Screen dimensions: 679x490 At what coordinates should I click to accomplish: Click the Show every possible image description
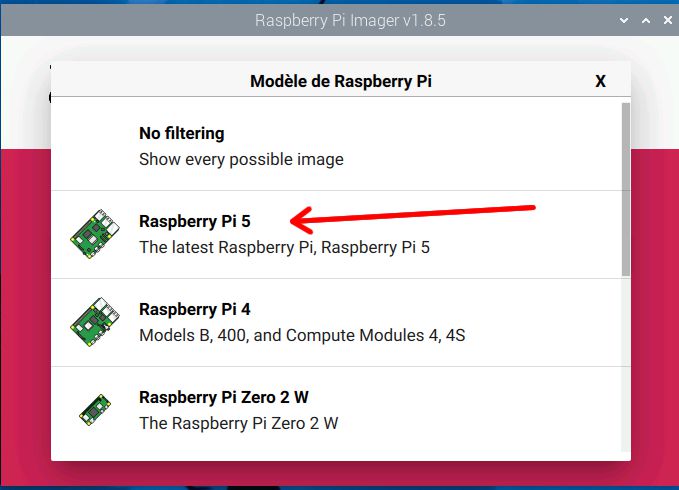click(x=241, y=160)
